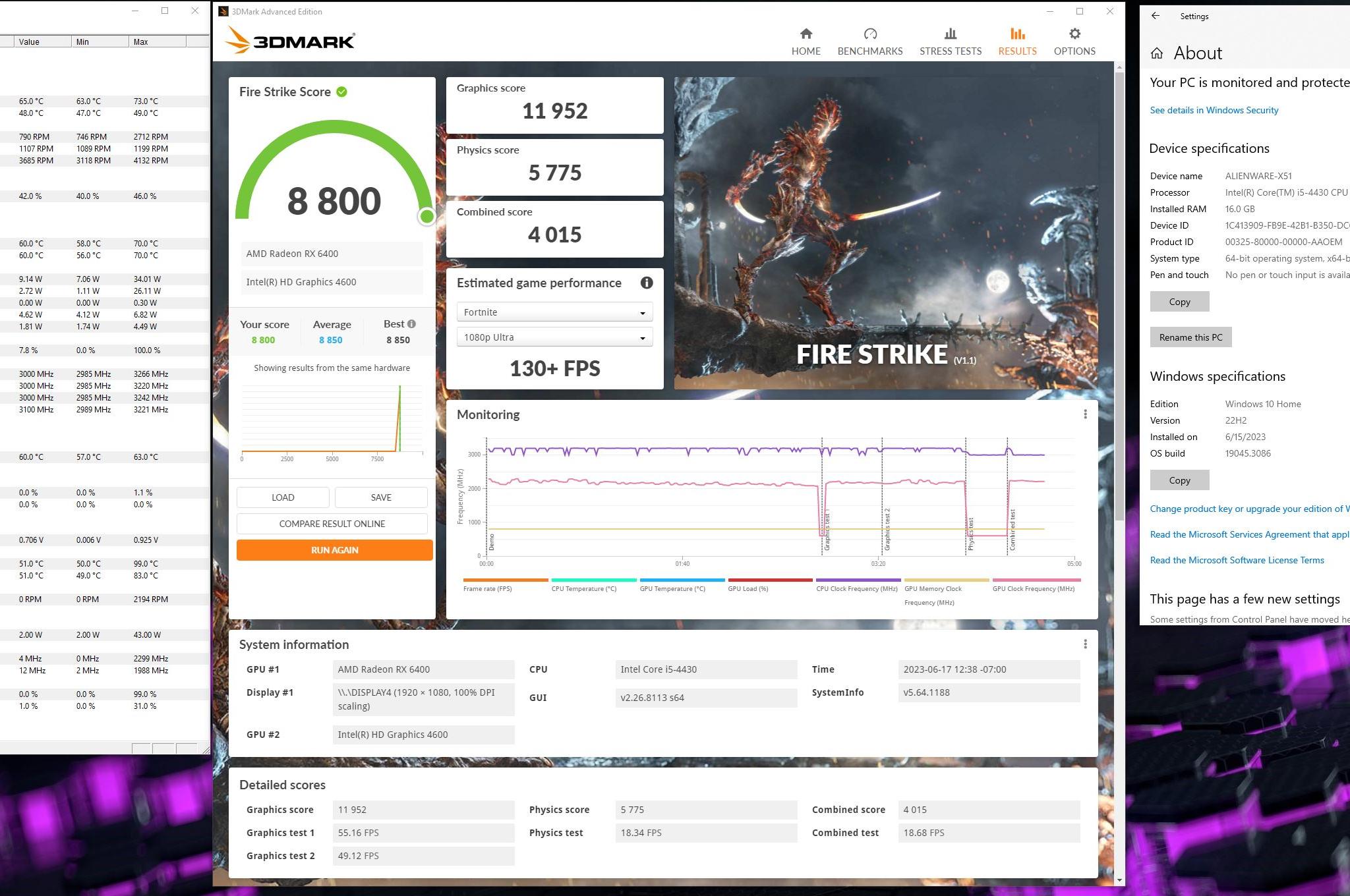The height and width of the screenshot is (896, 1350).
Task: Switch to the Benchmarks tab
Action: pos(869,42)
